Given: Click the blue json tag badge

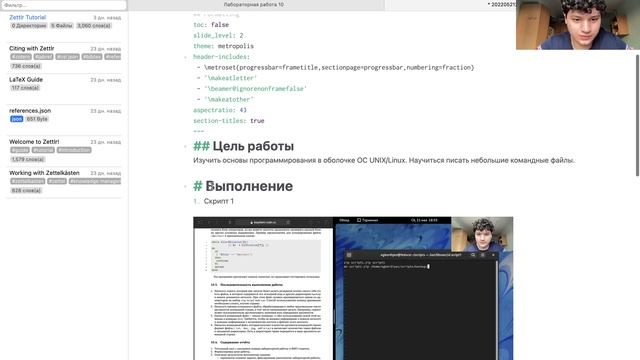Looking at the screenshot, I should pos(16,119).
